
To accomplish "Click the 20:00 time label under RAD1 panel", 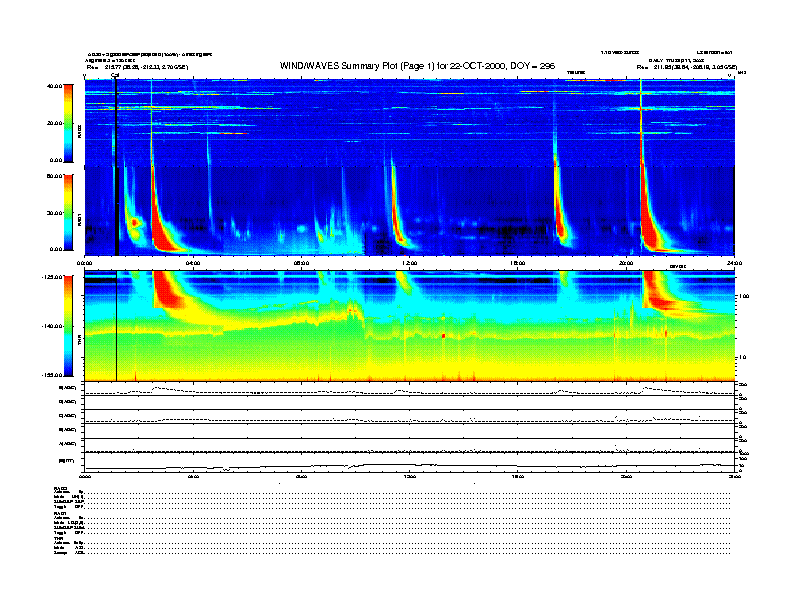I will tap(626, 263).
